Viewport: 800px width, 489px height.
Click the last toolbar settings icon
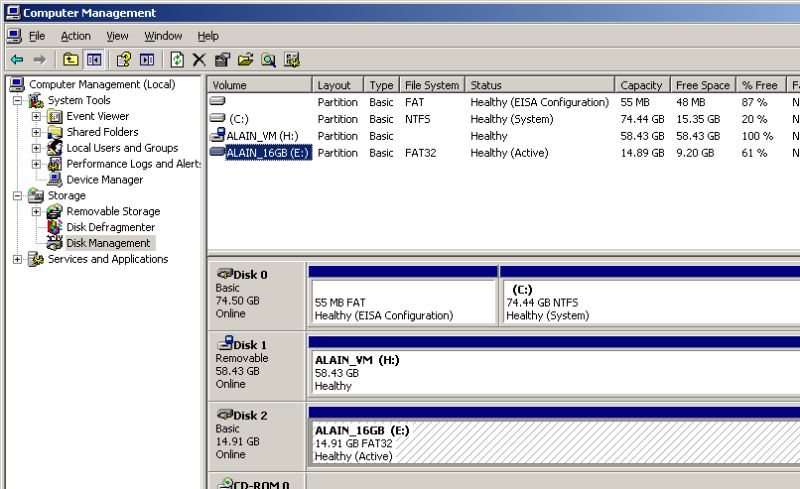(x=292, y=60)
